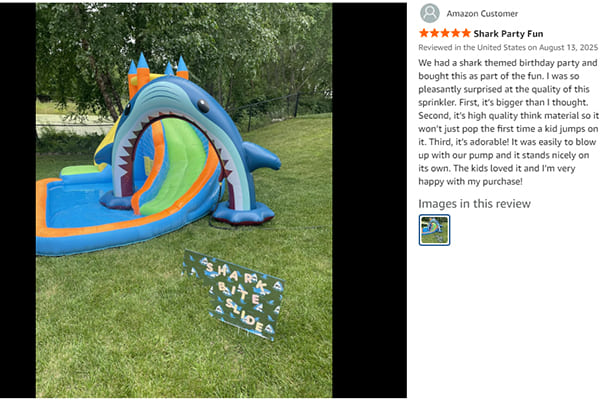Image resolution: width=600 pixels, height=400 pixels.
Task: Click the Amazon Customer profile avatar icon
Action: (x=430, y=13)
